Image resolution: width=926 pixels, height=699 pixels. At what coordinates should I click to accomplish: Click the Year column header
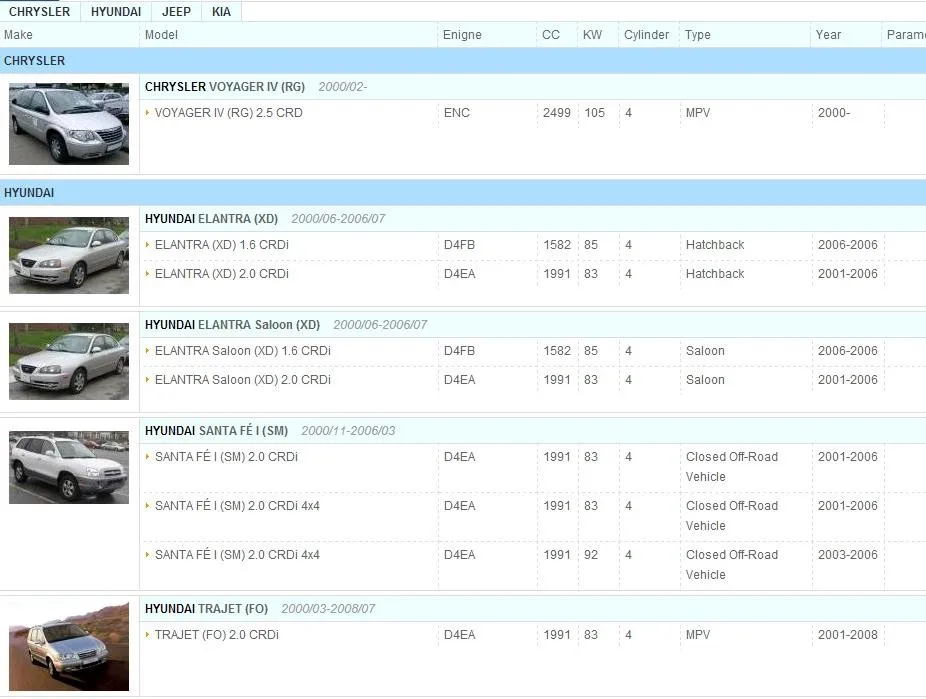828,35
